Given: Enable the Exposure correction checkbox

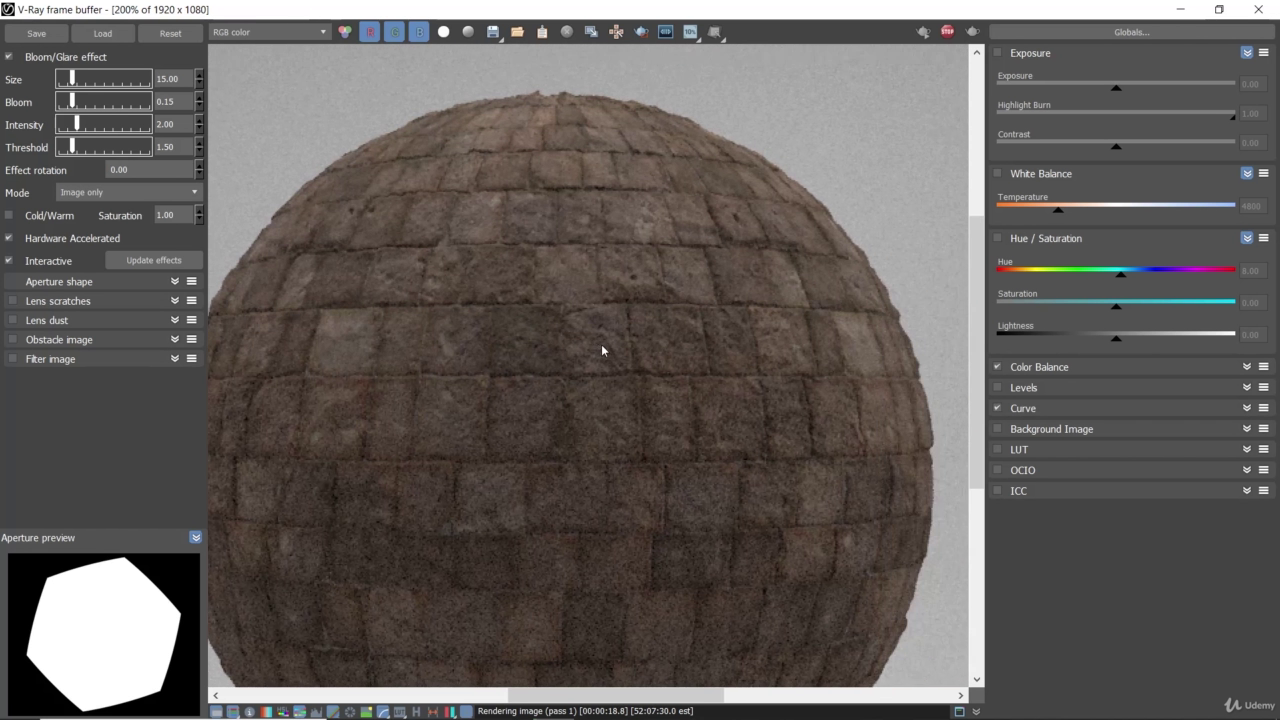Looking at the screenshot, I should coord(997,53).
